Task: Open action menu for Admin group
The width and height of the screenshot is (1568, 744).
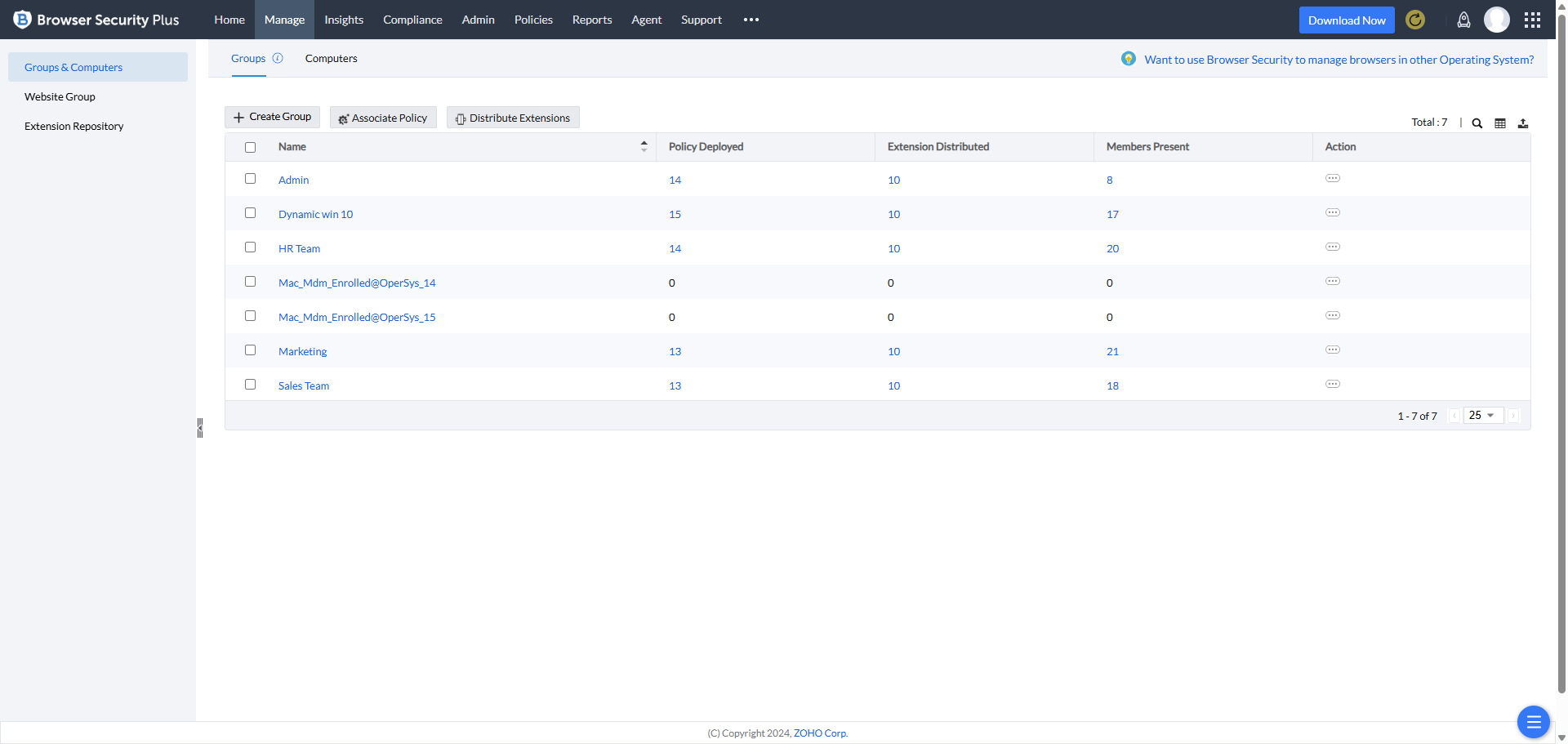Action: click(x=1333, y=179)
